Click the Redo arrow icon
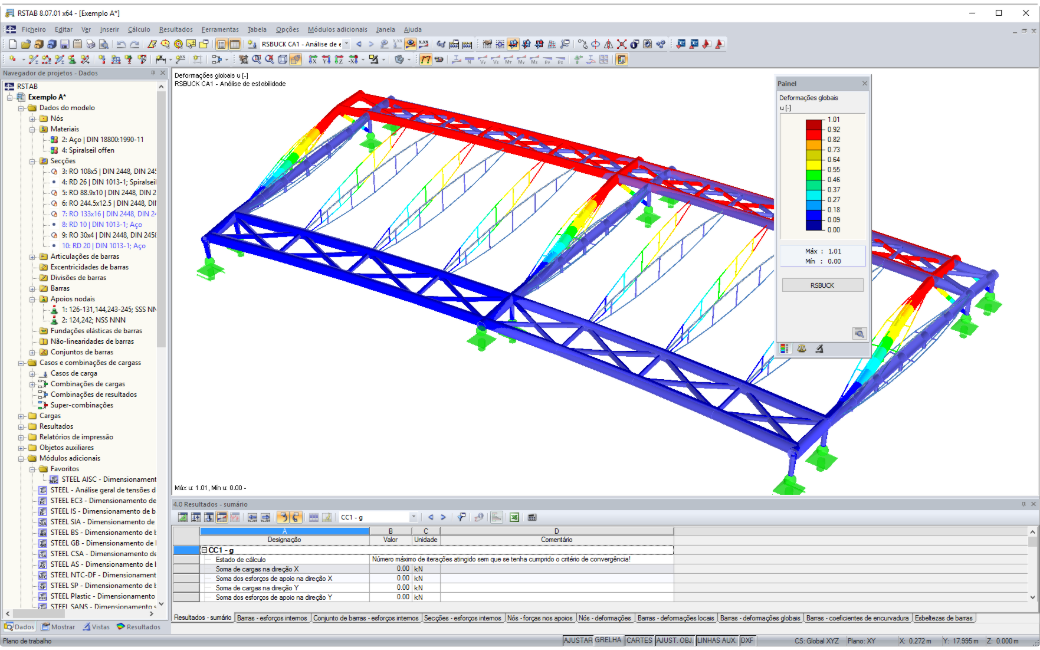1040x650 pixels. 135,44
